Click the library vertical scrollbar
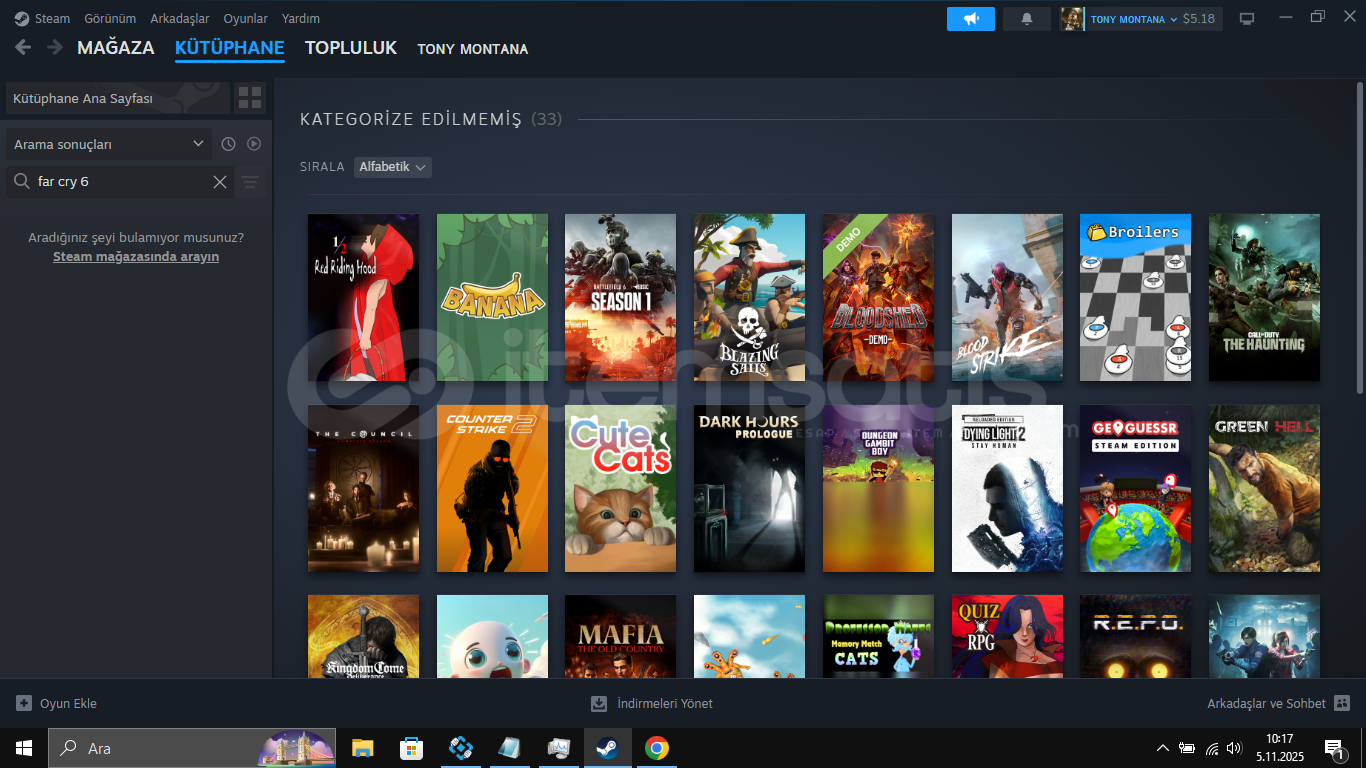The image size is (1366, 768). click(x=1358, y=240)
